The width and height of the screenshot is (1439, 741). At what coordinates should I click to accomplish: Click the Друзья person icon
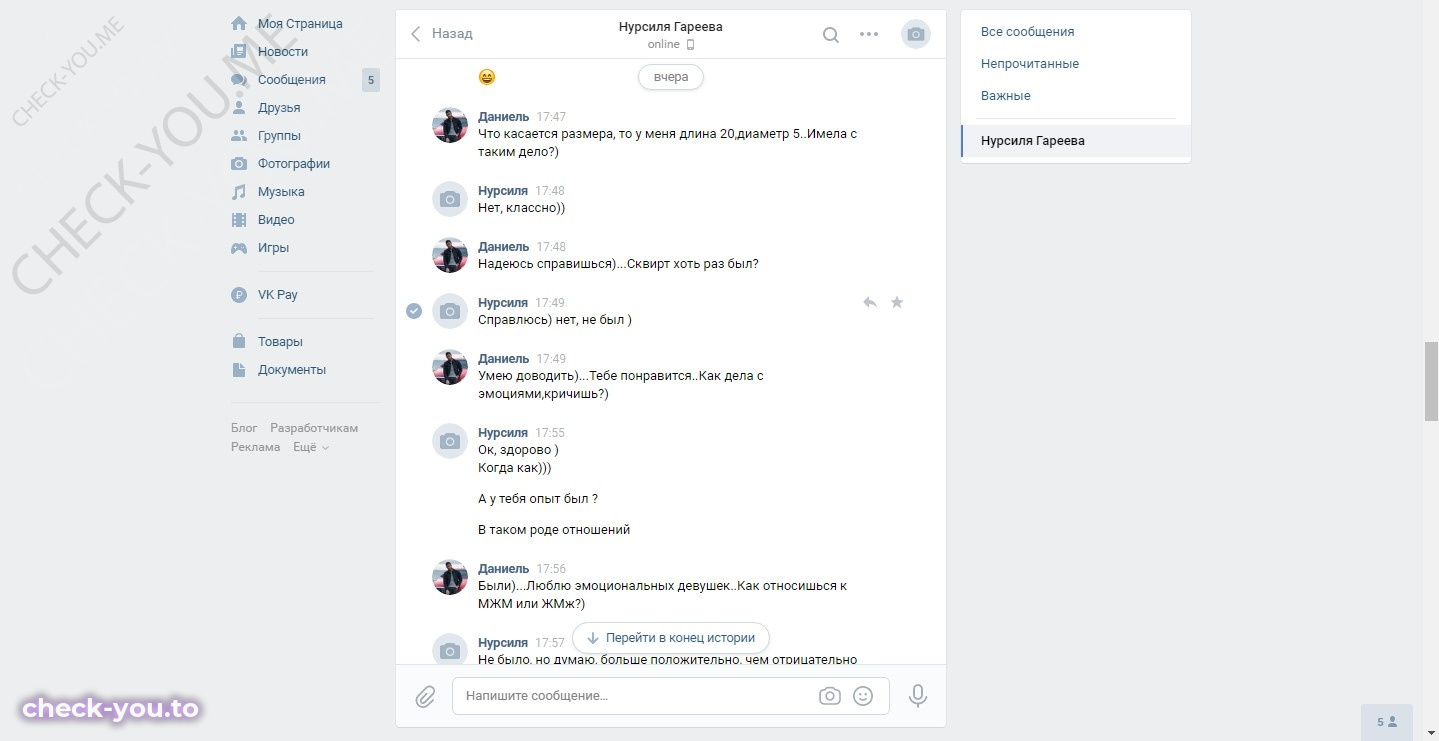click(239, 107)
